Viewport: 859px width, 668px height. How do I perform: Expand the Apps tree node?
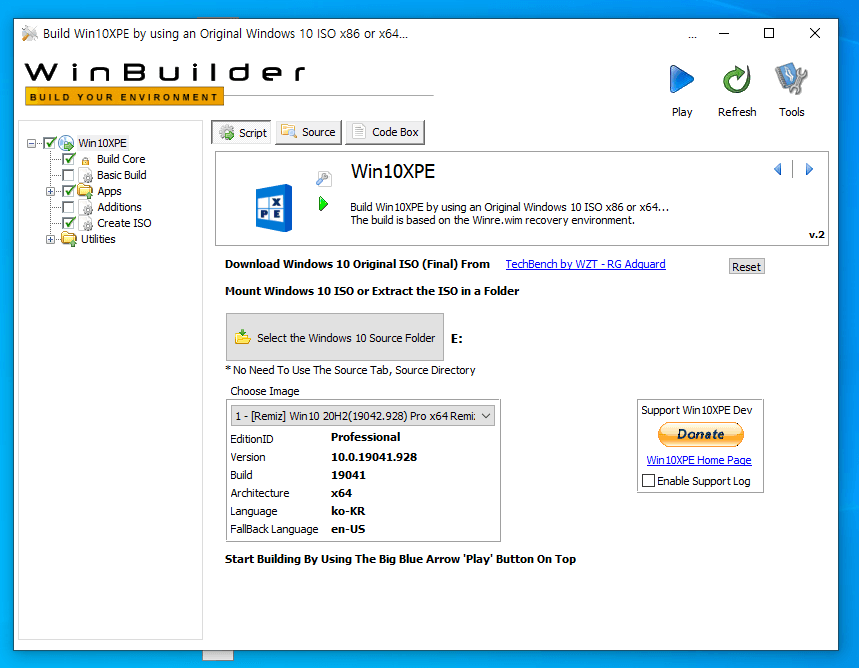click(x=50, y=191)
